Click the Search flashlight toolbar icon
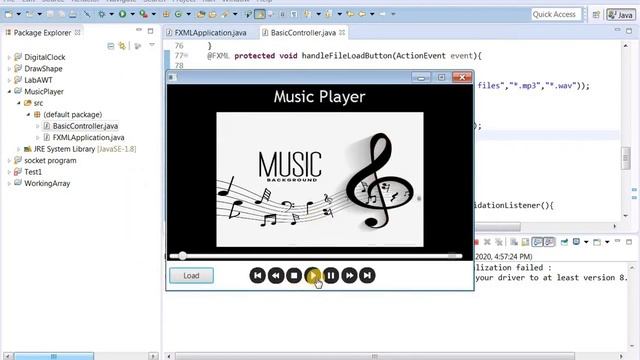The image size is (640, 360). pos(225,14)
